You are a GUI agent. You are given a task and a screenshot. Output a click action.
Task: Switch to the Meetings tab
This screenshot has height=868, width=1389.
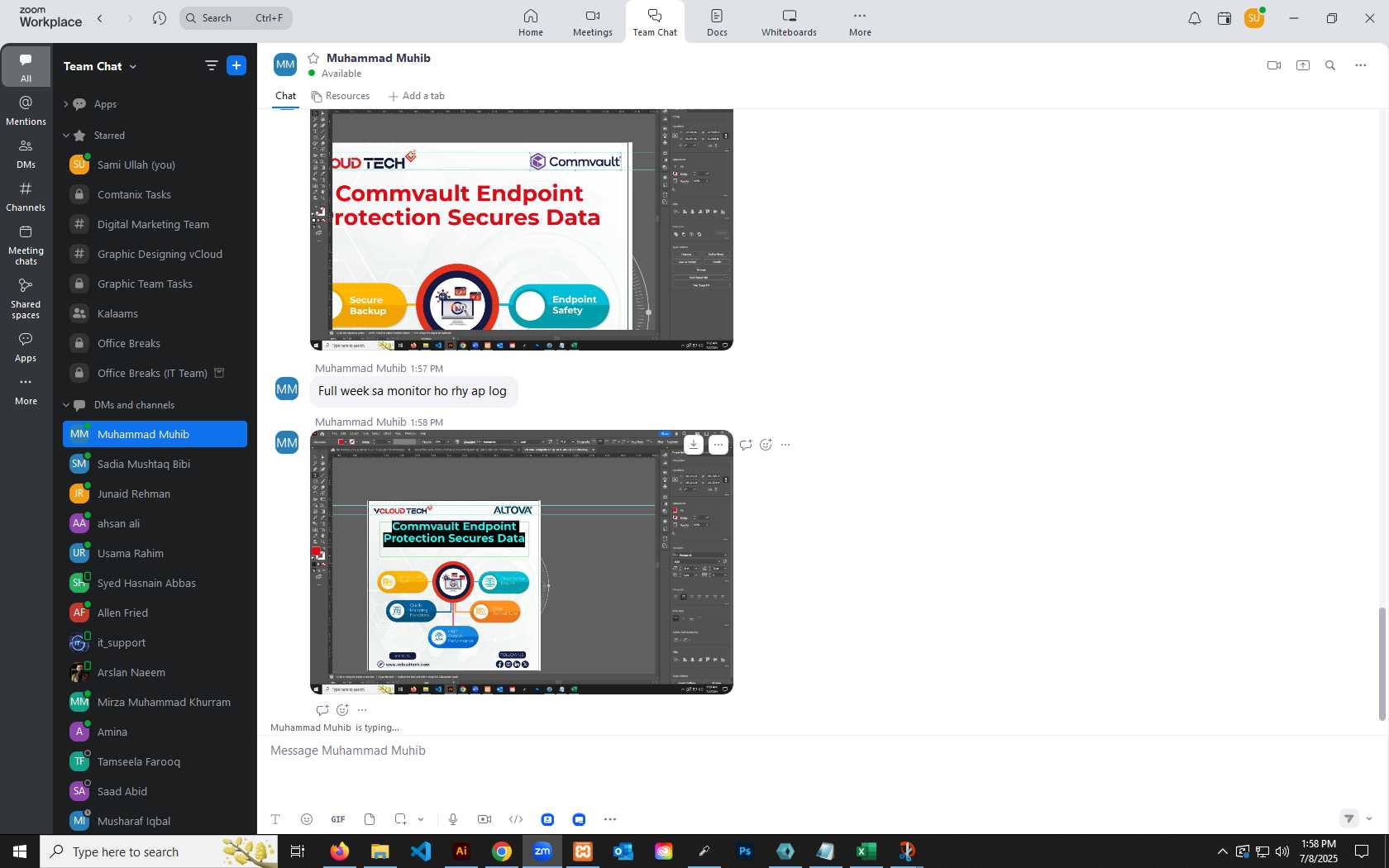tap(593, 22)
